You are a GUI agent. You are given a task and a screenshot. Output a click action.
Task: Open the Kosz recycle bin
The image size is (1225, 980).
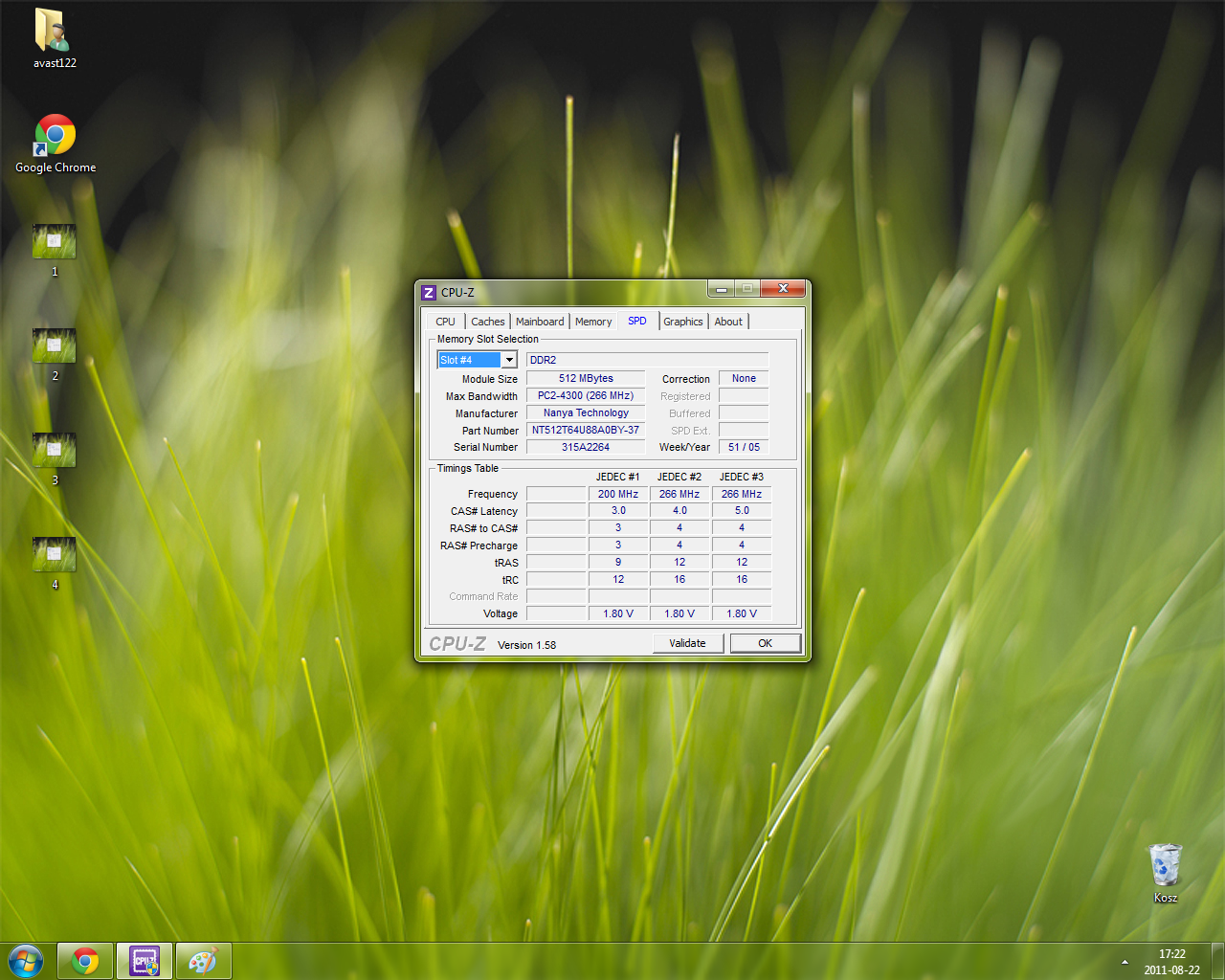coord(1165,869)
